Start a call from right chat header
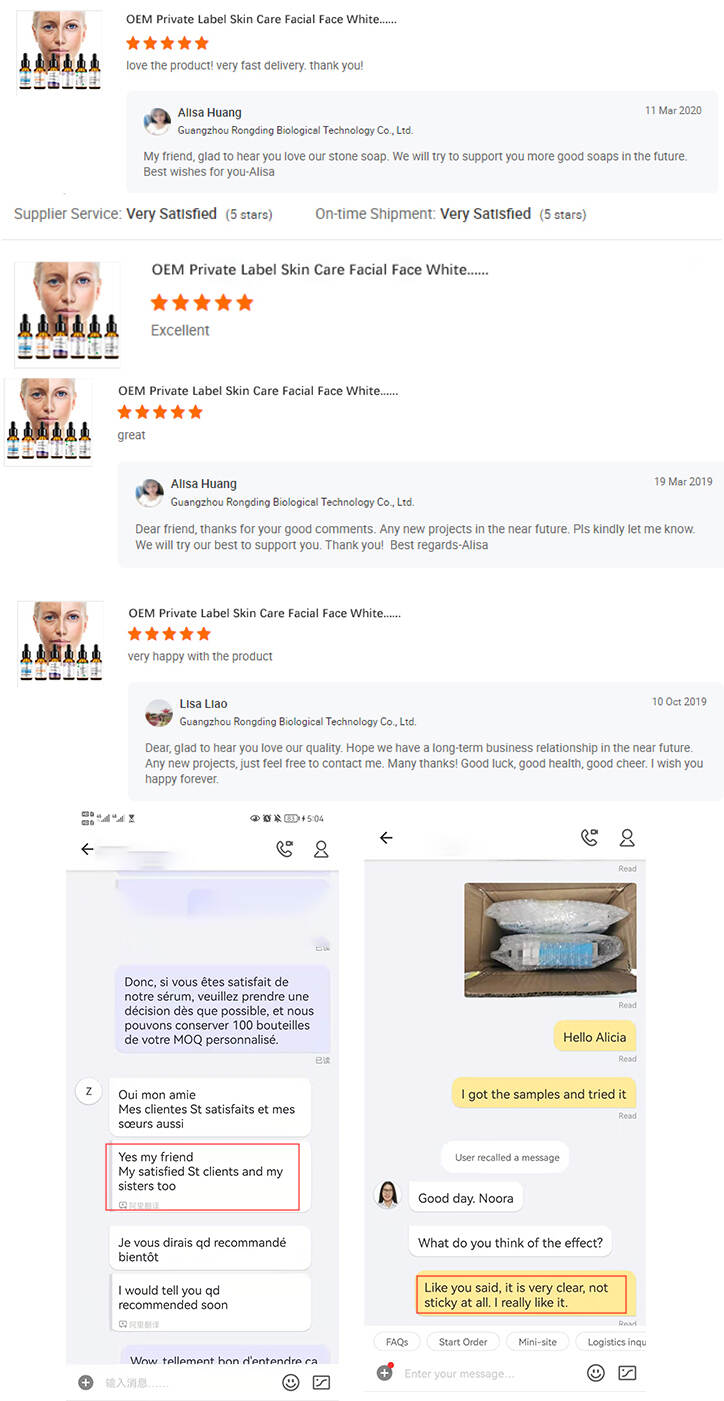 [x=590, y=838]
